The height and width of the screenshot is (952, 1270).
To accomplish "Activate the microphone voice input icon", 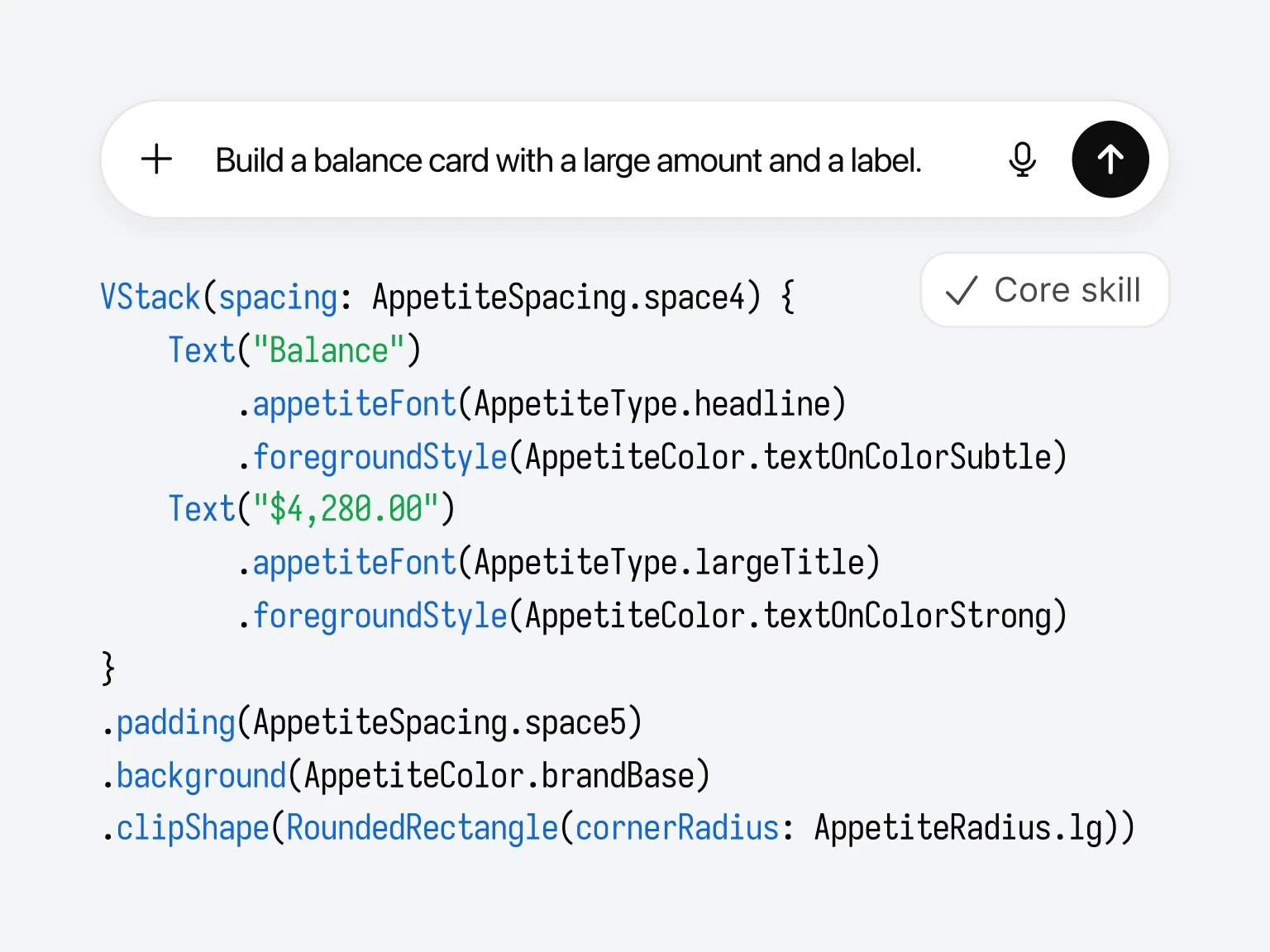I will click(x=1023, y=159).
